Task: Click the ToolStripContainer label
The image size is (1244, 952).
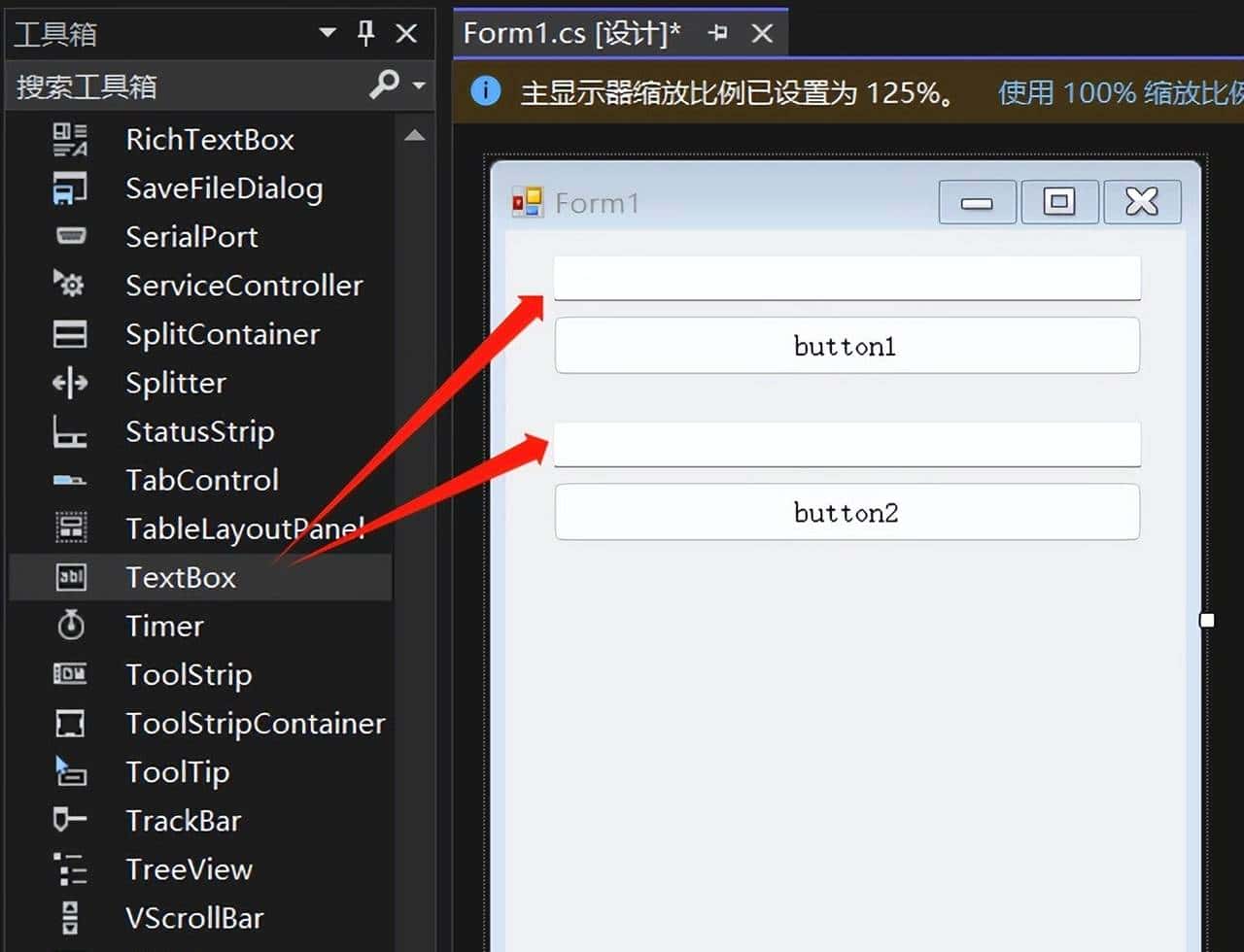Action: click(256, 723)
